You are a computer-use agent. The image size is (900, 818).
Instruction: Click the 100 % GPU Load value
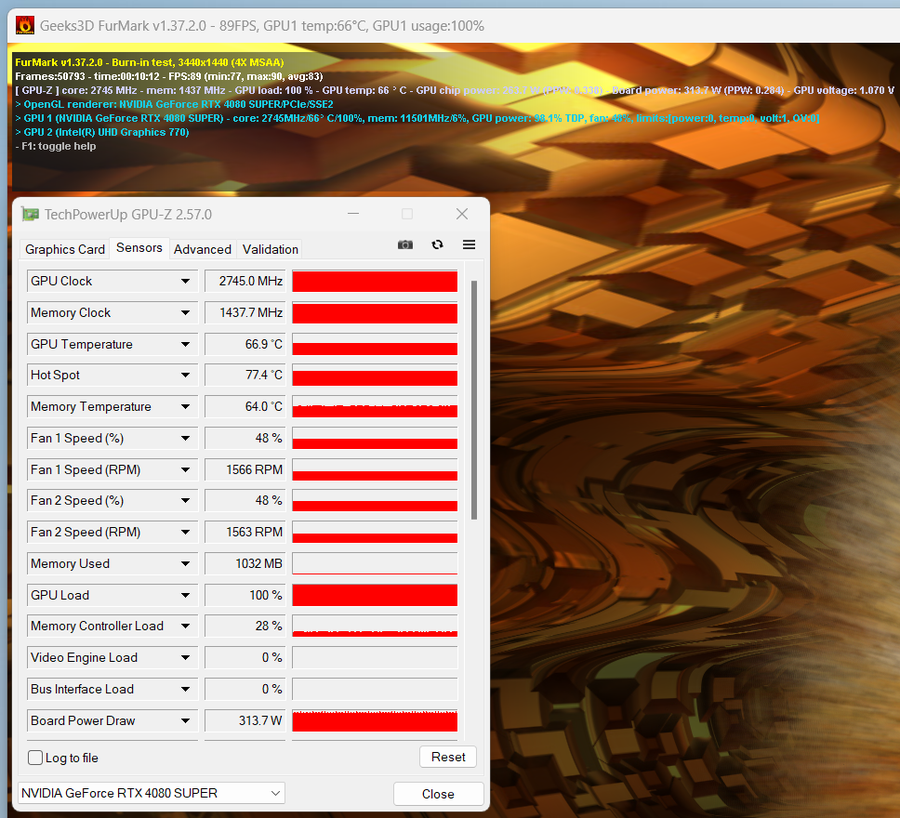pos(245,595)
